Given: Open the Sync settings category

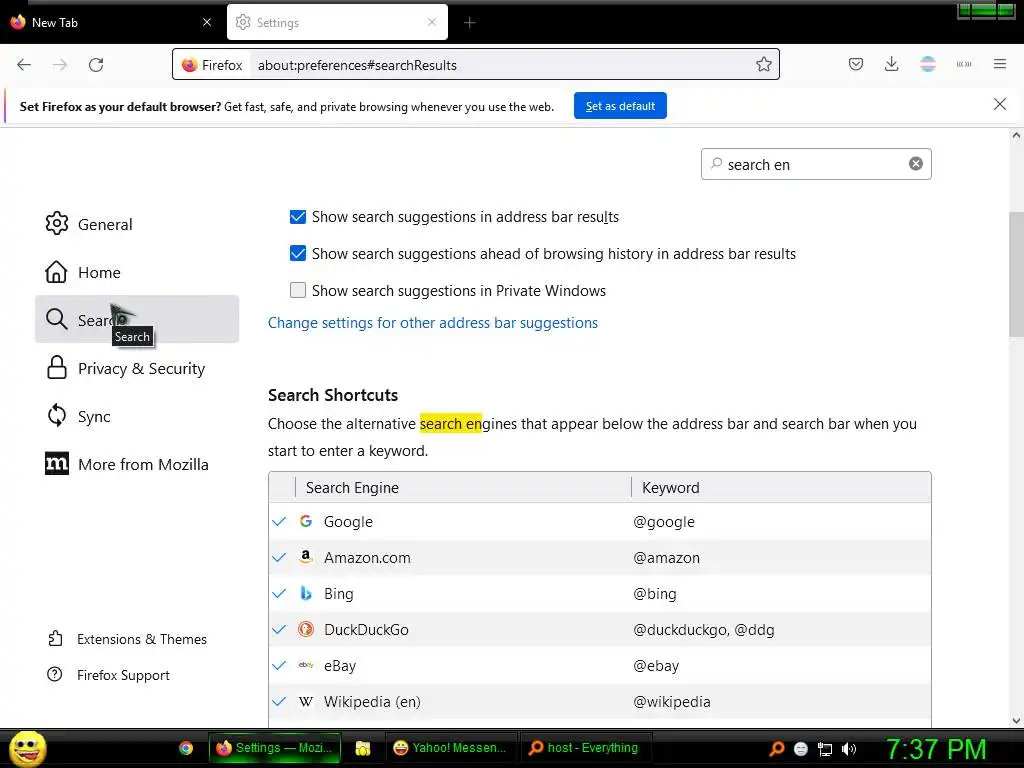Looking at the screenshot, I should tap(137, 416).
